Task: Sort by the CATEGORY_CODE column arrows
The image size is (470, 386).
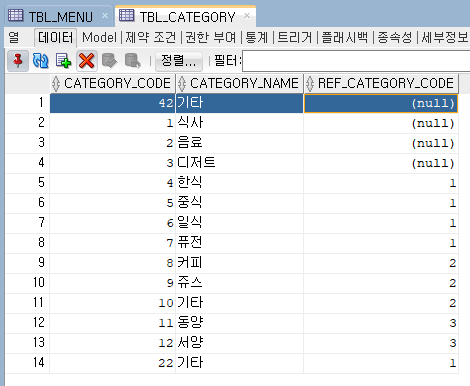Action: [56, 83]
